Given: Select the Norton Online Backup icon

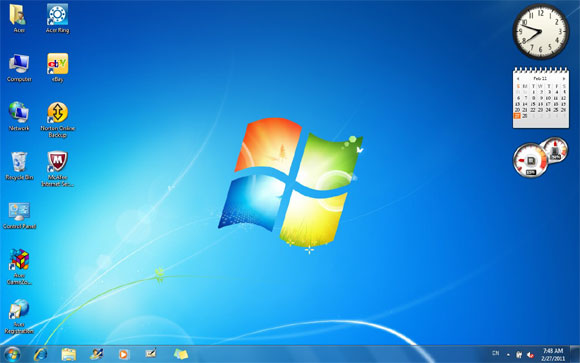Looking at the screenshot, I should pos(57,120).
